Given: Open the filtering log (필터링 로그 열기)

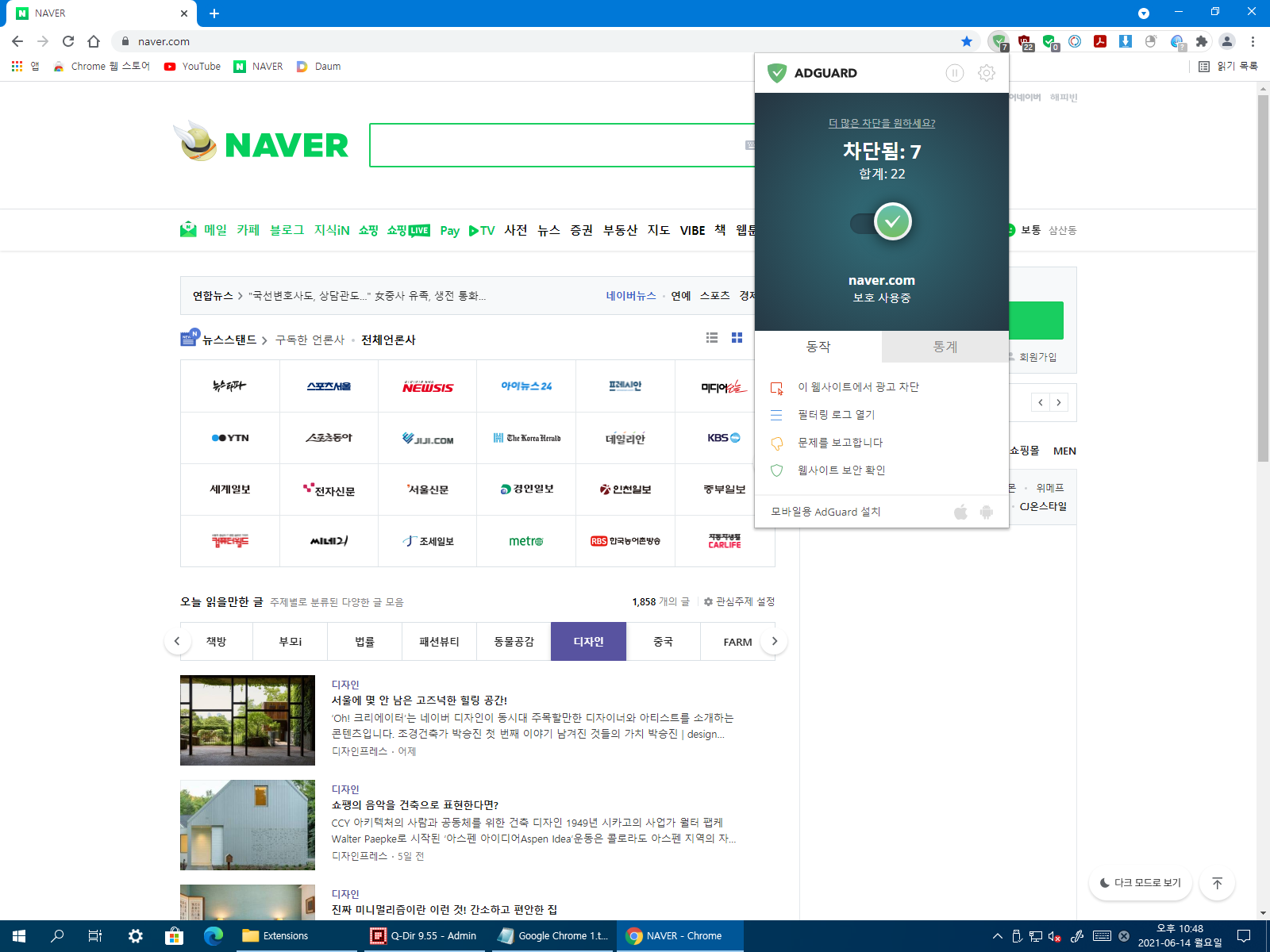Looking at the screenshot, I should click(836, 415).
